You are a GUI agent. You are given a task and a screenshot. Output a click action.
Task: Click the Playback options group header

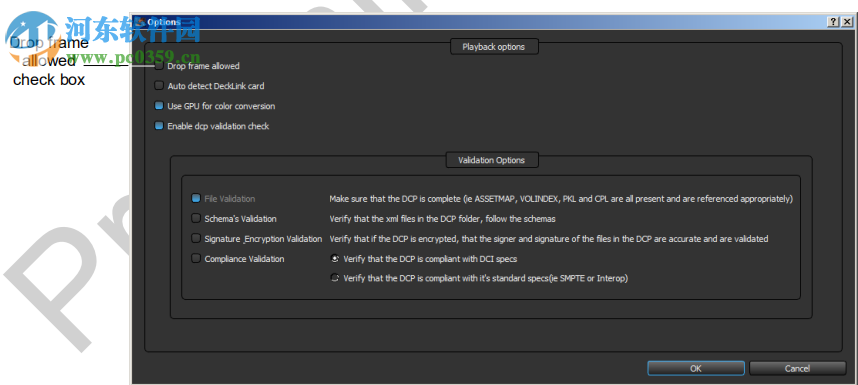point(494,47)
